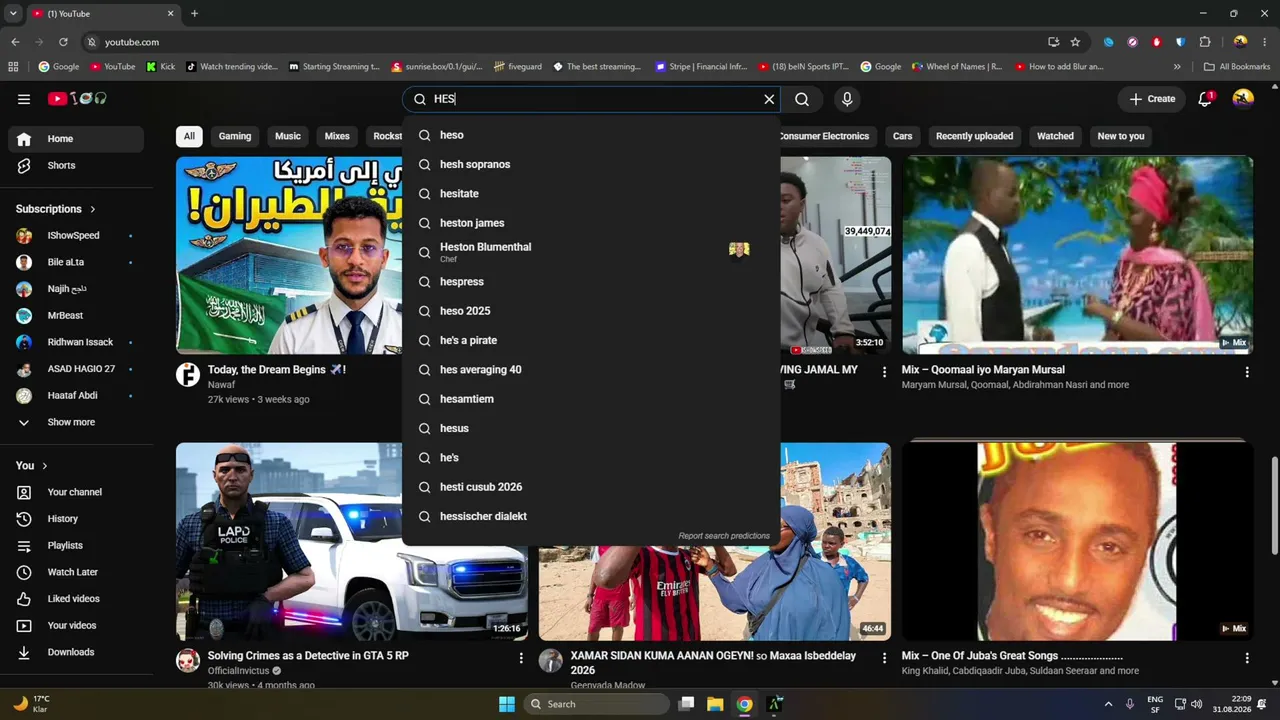Image resolution: width=1280 pixels, height=720 pixels.
Task: Open Playlists in the sidebar
Action: 76,545
